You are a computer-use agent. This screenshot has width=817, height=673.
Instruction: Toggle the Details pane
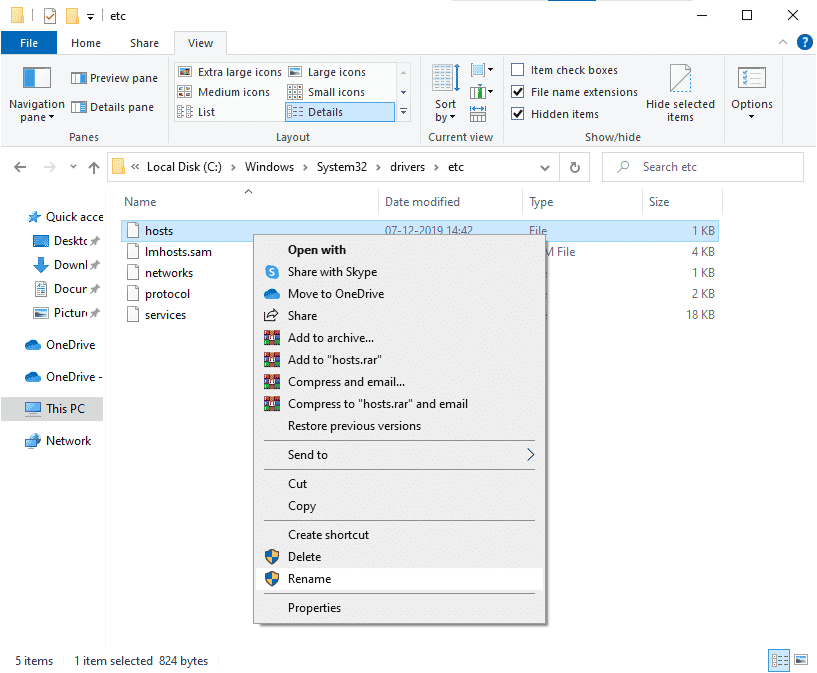point(113,107)
